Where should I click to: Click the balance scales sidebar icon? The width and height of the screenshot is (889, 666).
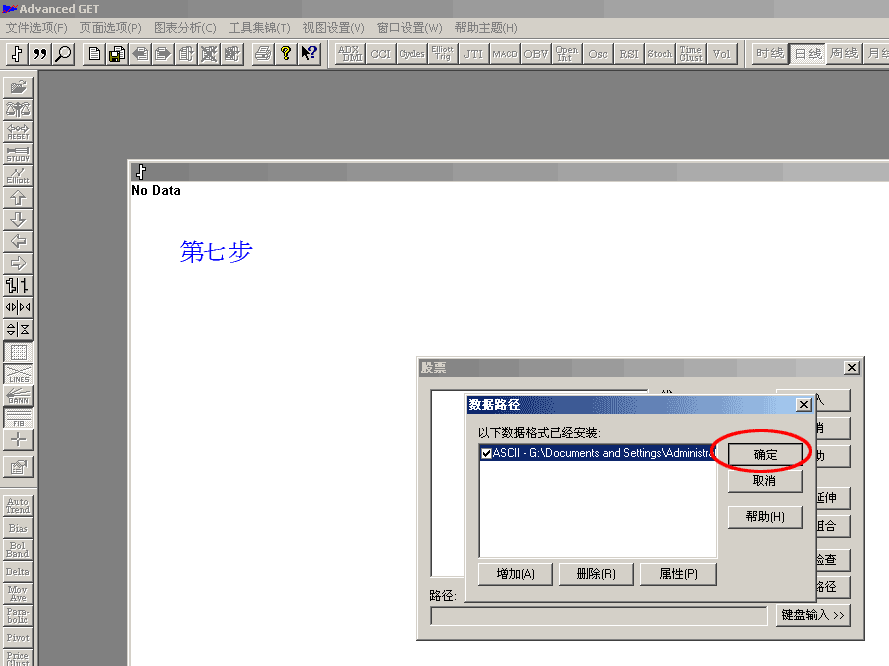point(18,109)
